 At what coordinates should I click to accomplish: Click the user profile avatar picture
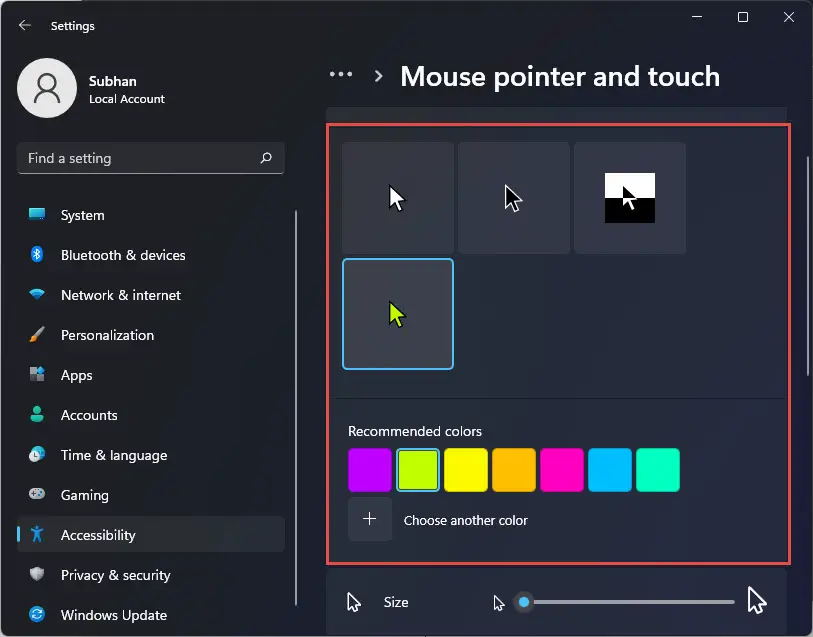(x=47, y=88)
